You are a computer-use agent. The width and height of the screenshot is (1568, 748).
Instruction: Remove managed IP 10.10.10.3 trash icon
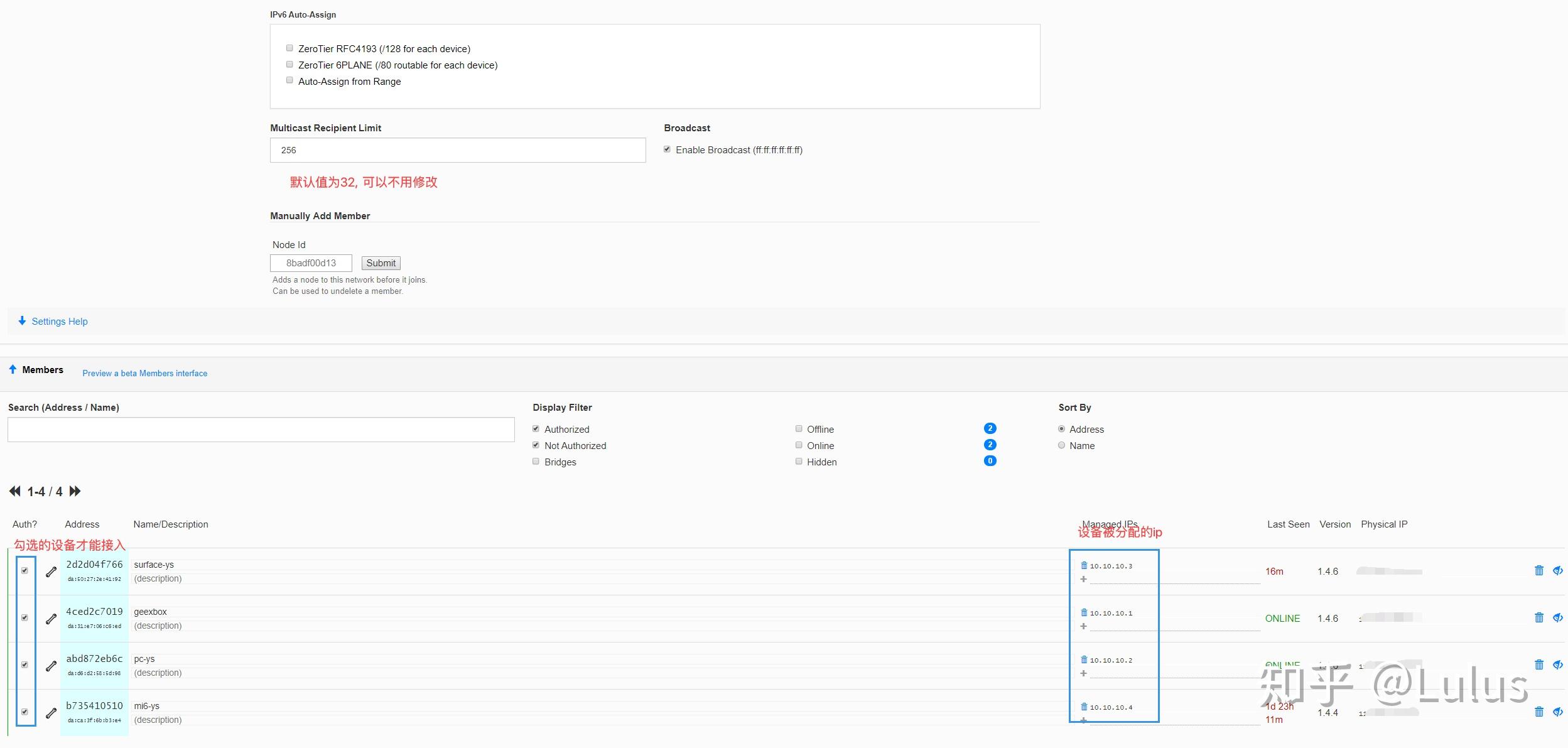pyautogui.click(x=1084, y=565)
